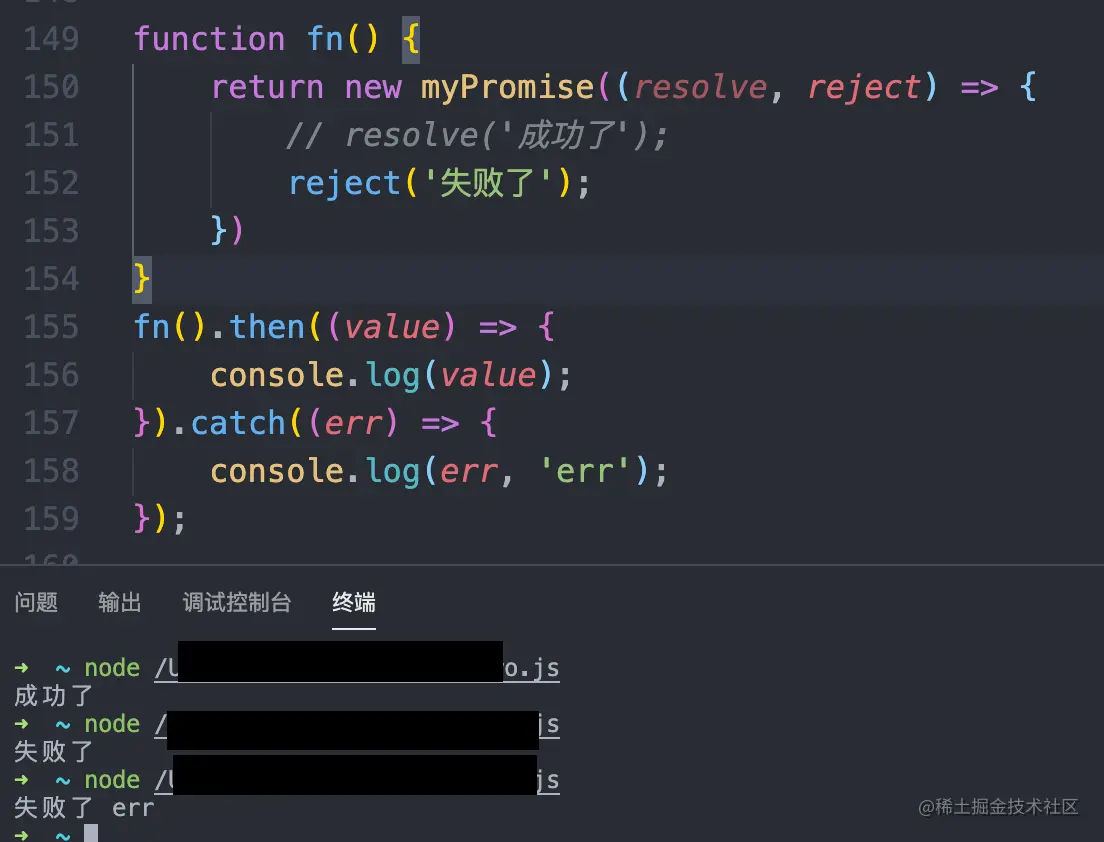The image size is (1104, 842).
Task: Click line number 154 in gutter
Action: point(51,279)
